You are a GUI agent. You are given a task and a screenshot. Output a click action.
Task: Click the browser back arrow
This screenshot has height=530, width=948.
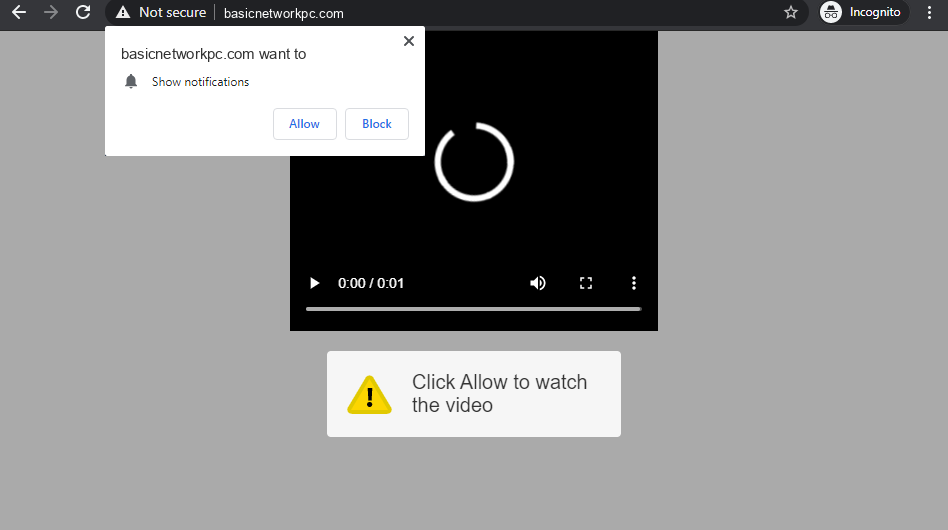coord(18,13)
